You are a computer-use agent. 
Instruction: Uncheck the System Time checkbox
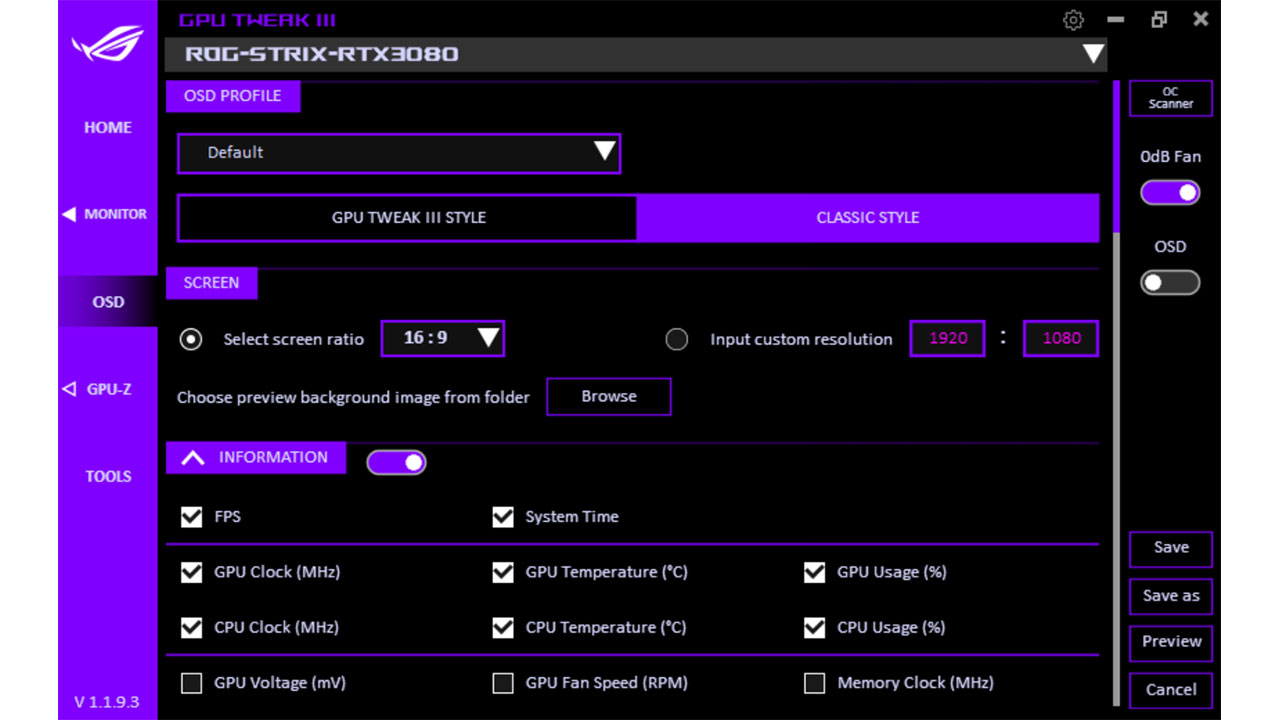point(503,517)
